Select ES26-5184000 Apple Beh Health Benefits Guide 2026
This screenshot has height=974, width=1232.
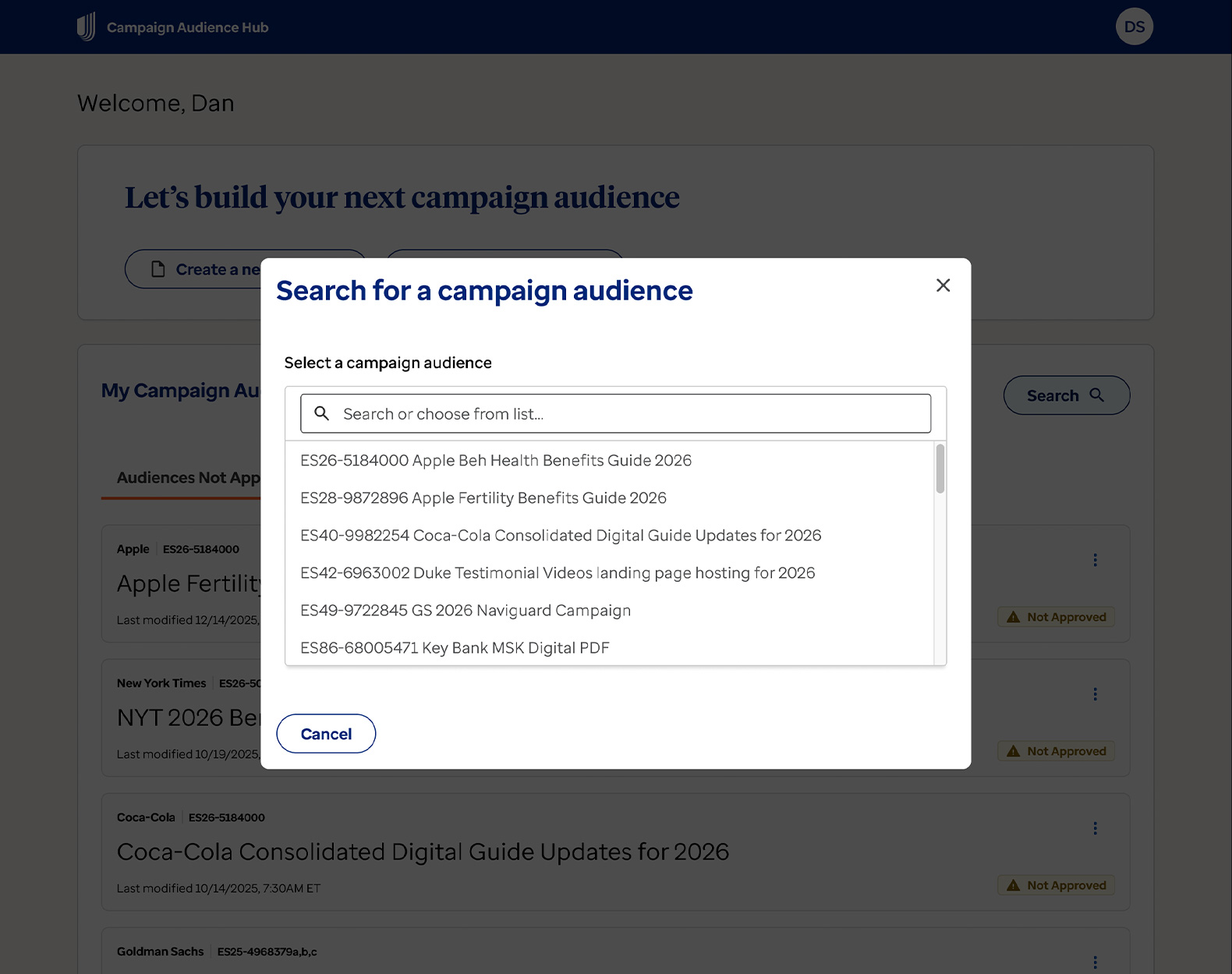pyautogui.click(x=609, y=460)
